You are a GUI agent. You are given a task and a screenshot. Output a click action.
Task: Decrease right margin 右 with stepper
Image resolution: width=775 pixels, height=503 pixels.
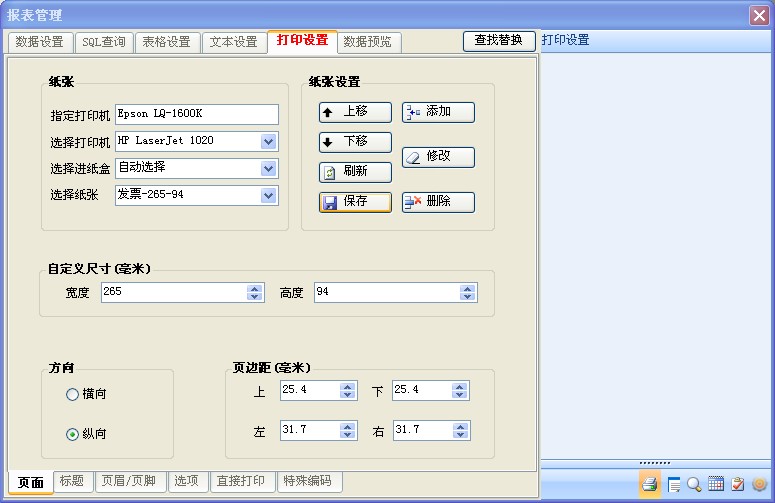461,435
